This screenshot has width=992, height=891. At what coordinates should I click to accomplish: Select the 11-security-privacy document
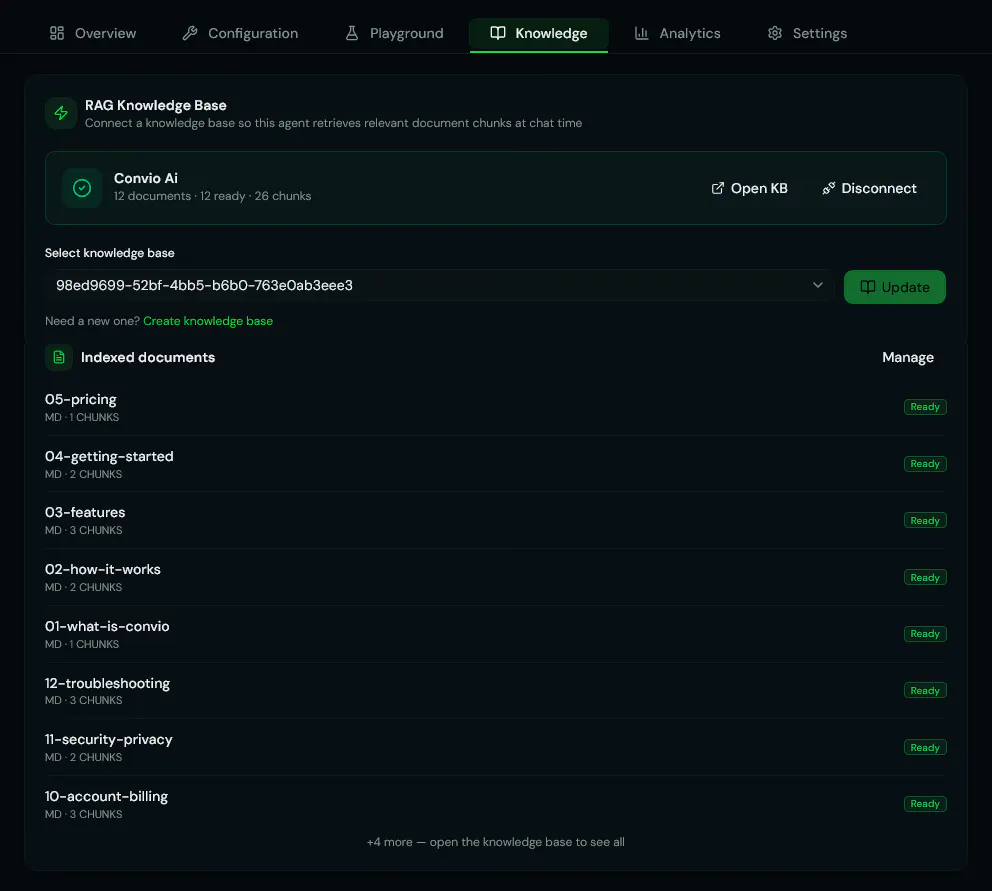click(x=495, y=747)
